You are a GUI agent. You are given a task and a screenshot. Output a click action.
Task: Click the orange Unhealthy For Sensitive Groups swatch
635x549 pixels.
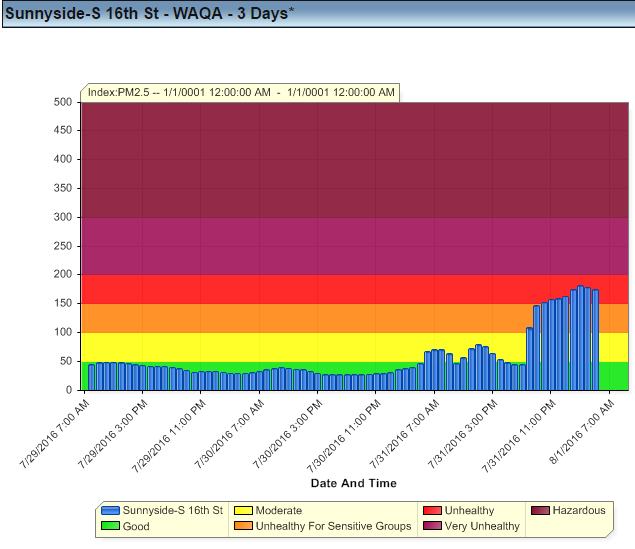[x=243, y=526]
